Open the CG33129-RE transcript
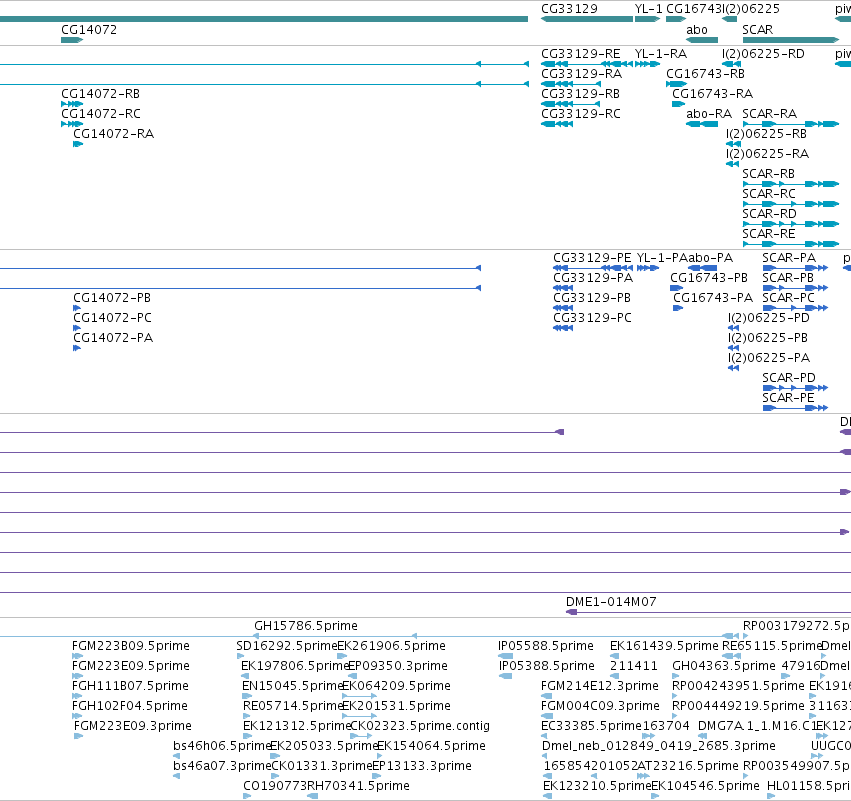Screen dimensions: 851x801 coord(581,54)
